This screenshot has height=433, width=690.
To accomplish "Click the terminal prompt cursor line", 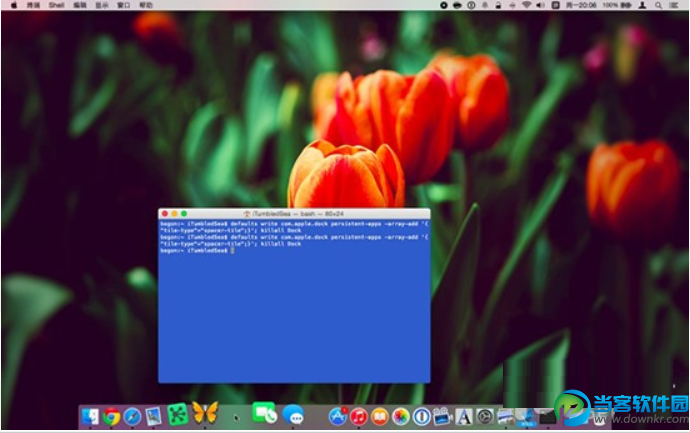I will click(197, 250).
